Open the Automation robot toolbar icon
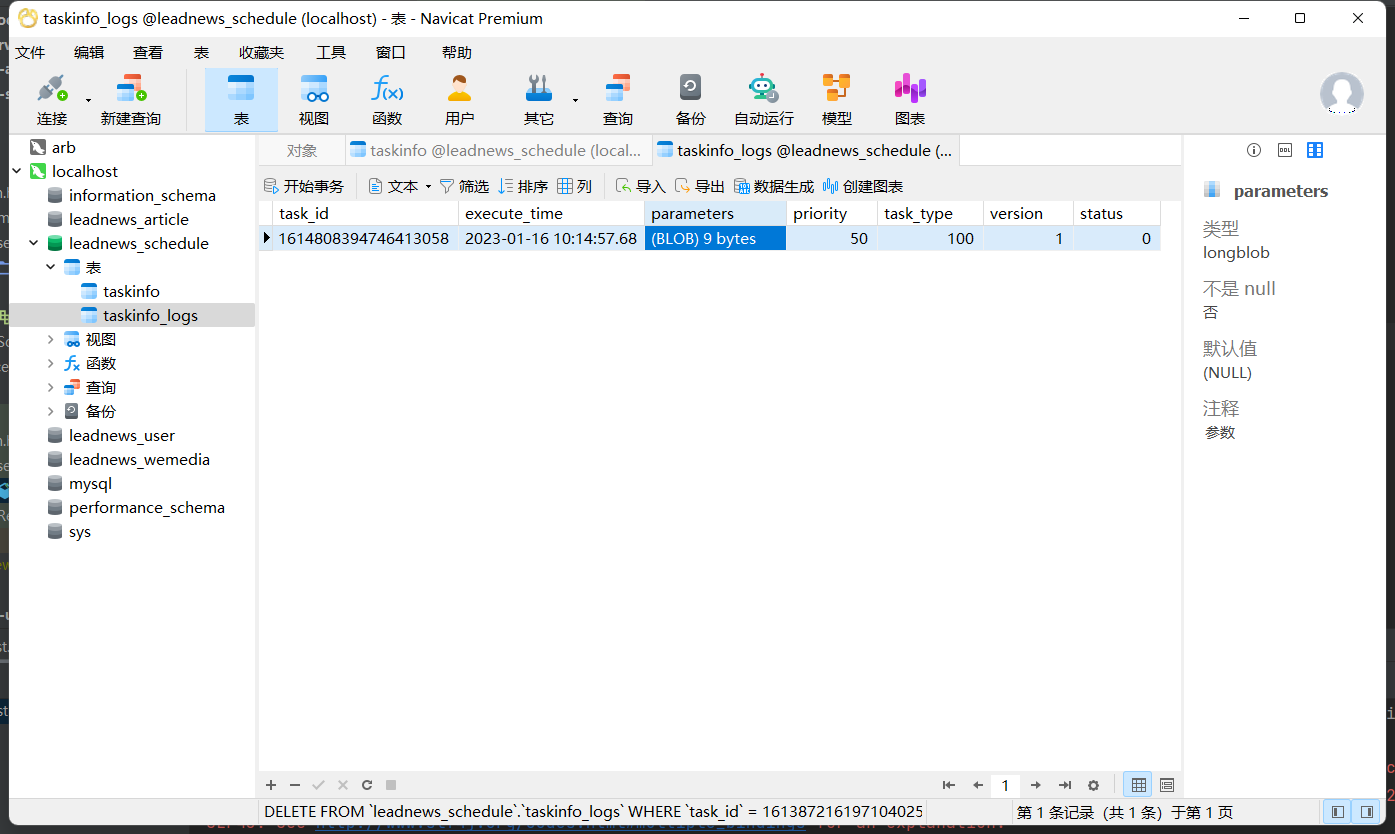The height and width of the screenshot is (834, 1395). 764,99
